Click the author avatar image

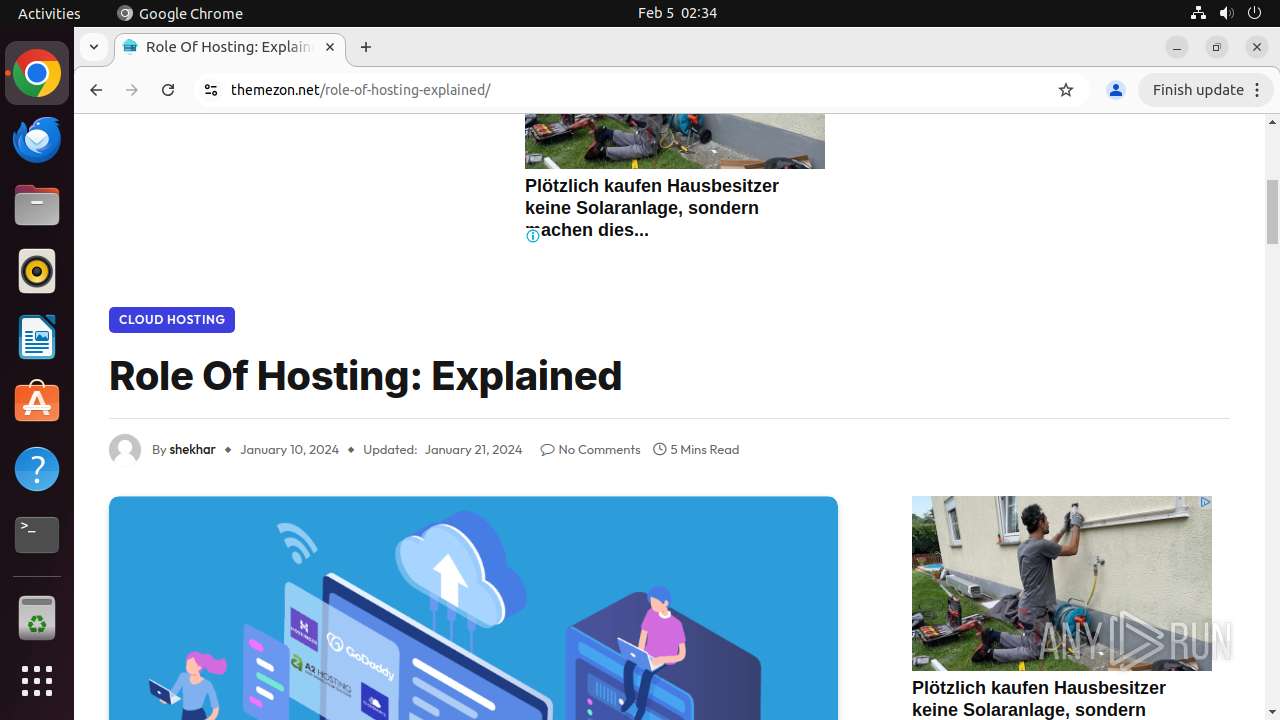(x=125, y=450)
